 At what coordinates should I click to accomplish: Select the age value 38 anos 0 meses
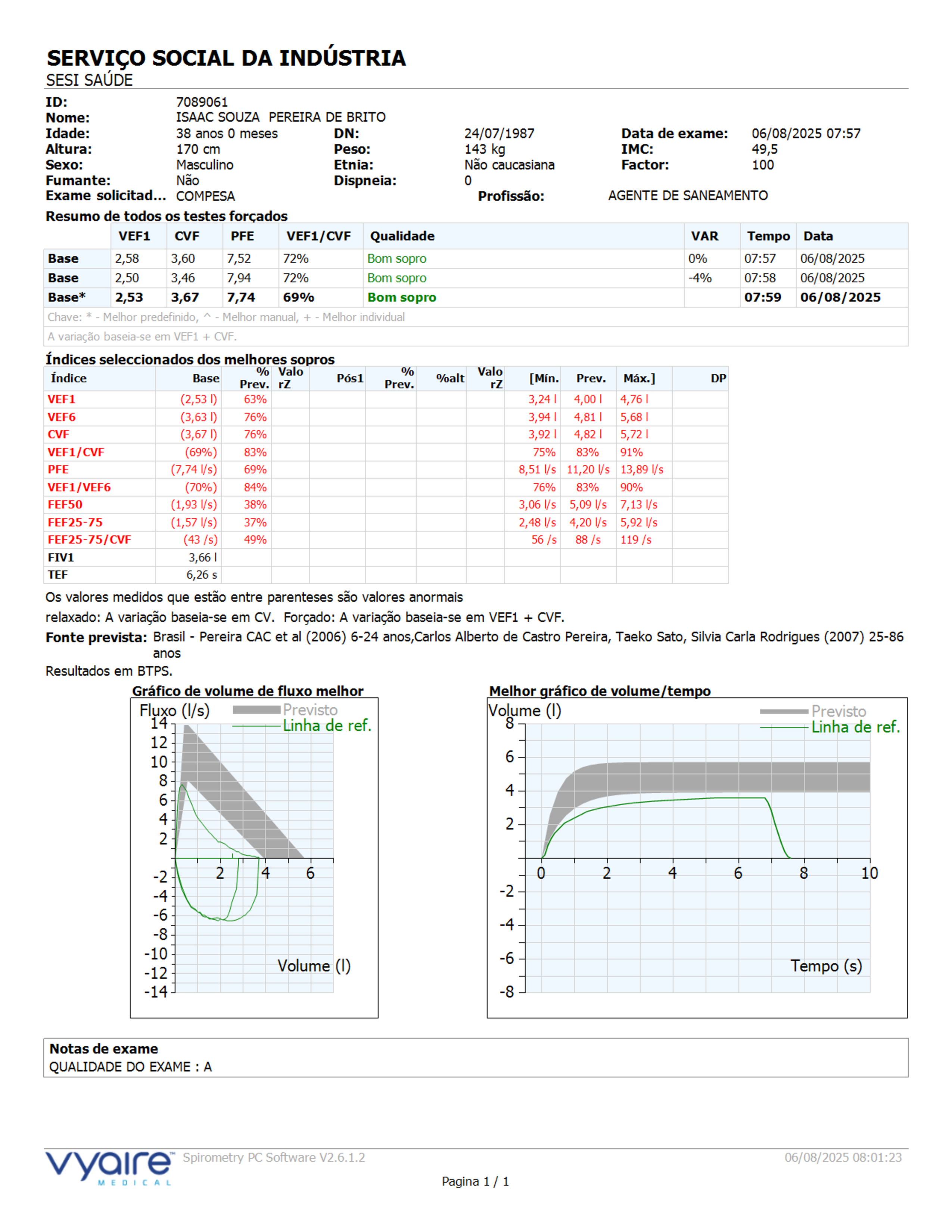(227, 134)
